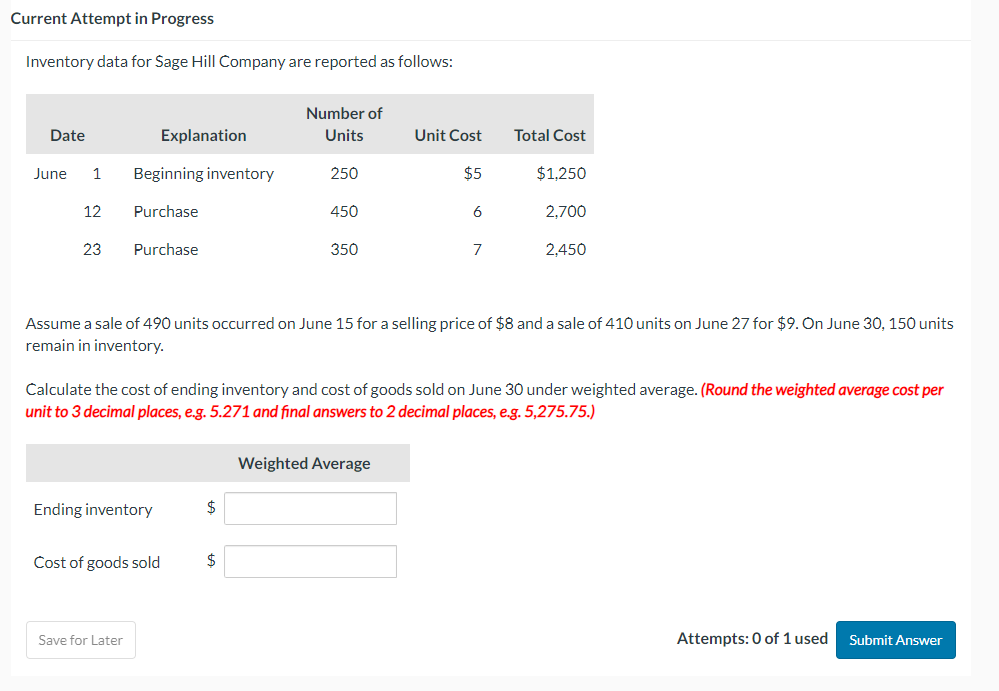Click the $5 unit cost value
The image size is (999, 691).
(x=472, y=173)
